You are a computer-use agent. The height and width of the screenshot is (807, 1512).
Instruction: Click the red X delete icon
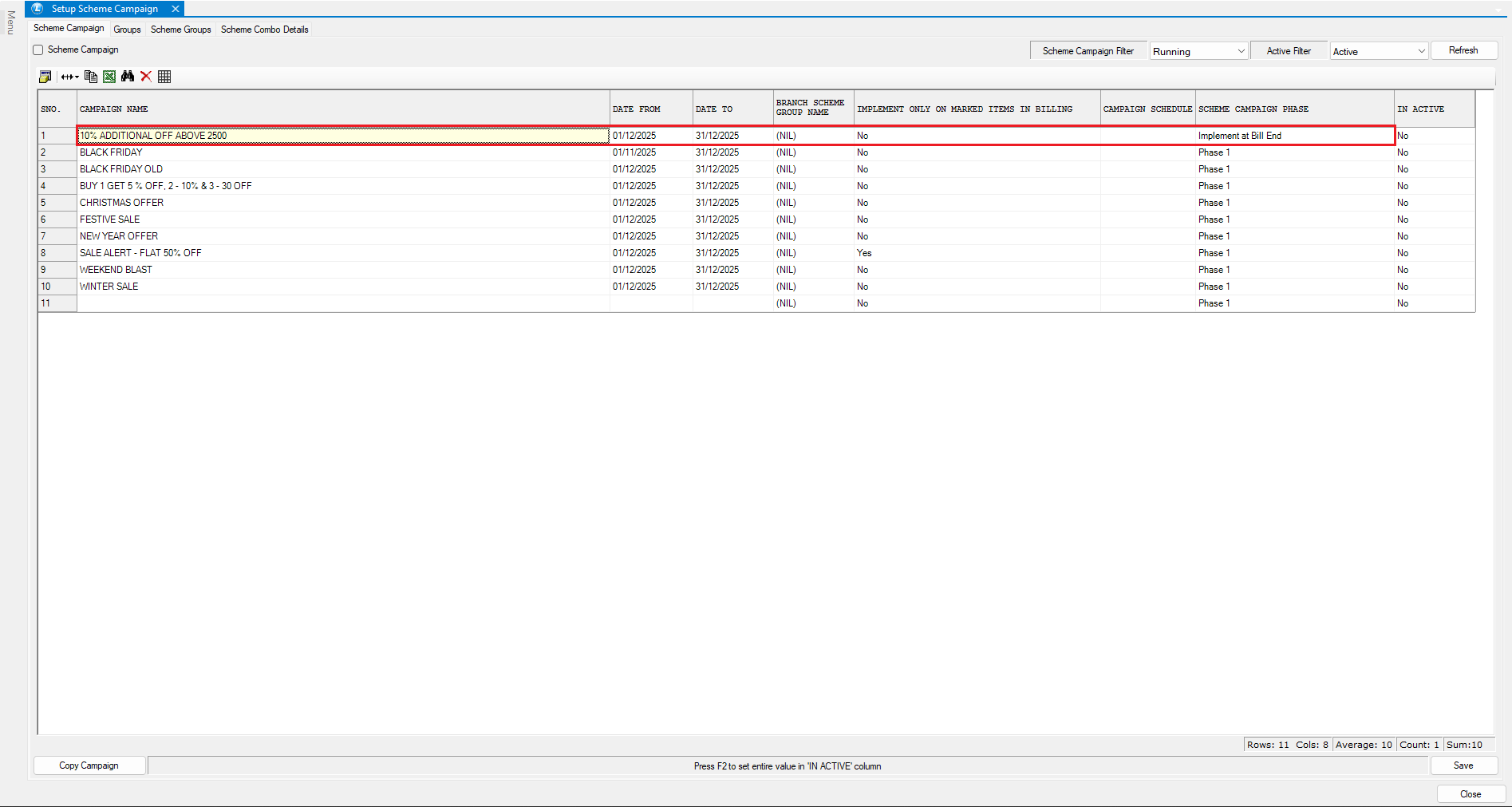point(146,77)
